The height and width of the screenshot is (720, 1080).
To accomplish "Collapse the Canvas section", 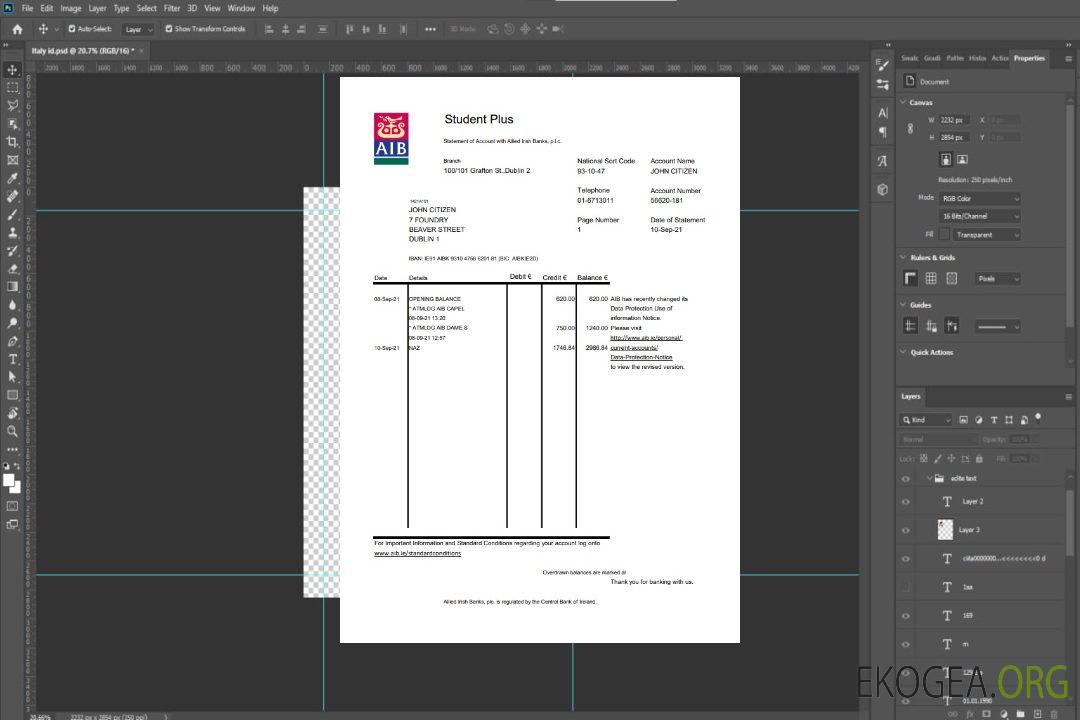I will click(x=904, y=102).
